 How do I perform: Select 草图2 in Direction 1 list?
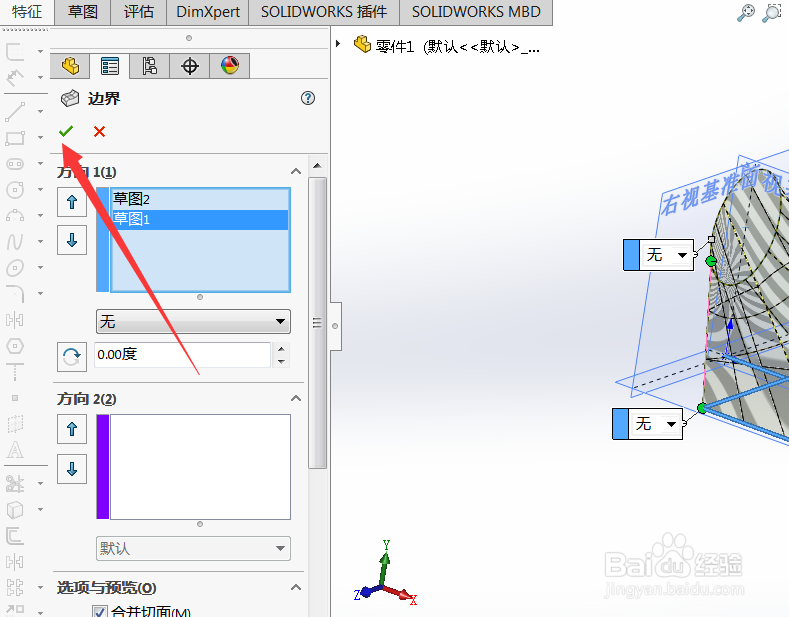(x=199, y=199)
